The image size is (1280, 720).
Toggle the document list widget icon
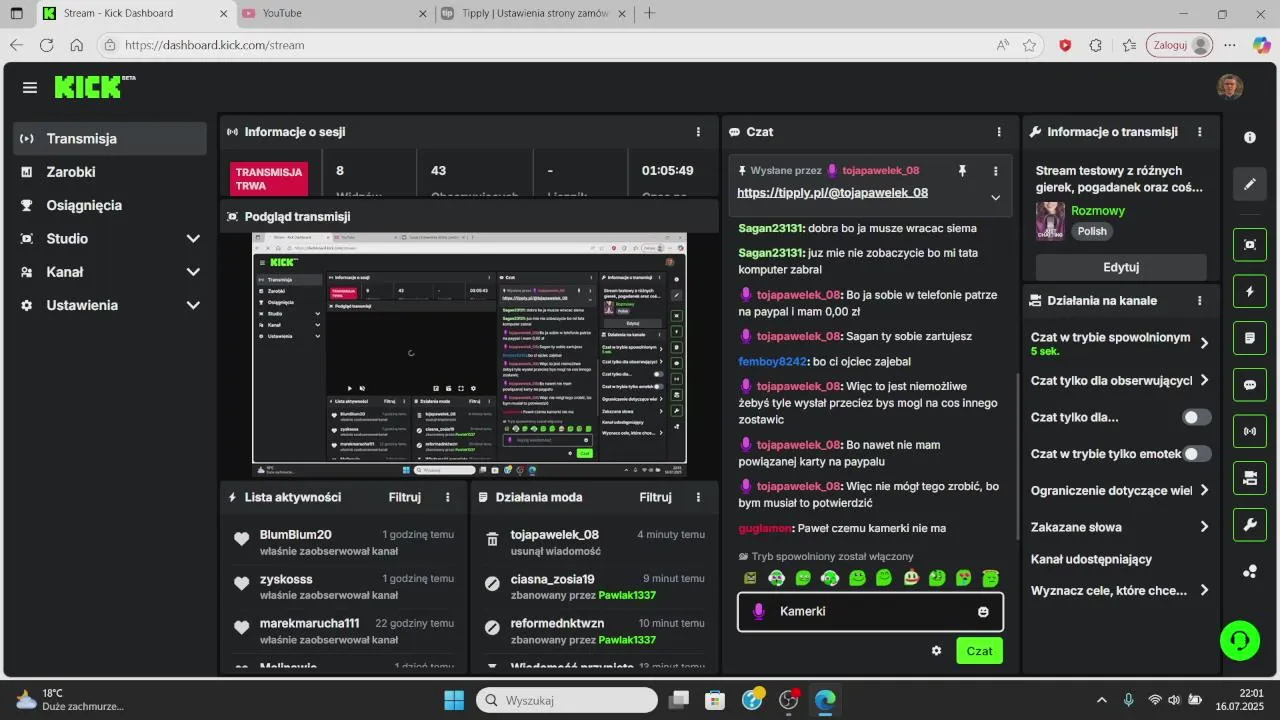(1250, 338)
